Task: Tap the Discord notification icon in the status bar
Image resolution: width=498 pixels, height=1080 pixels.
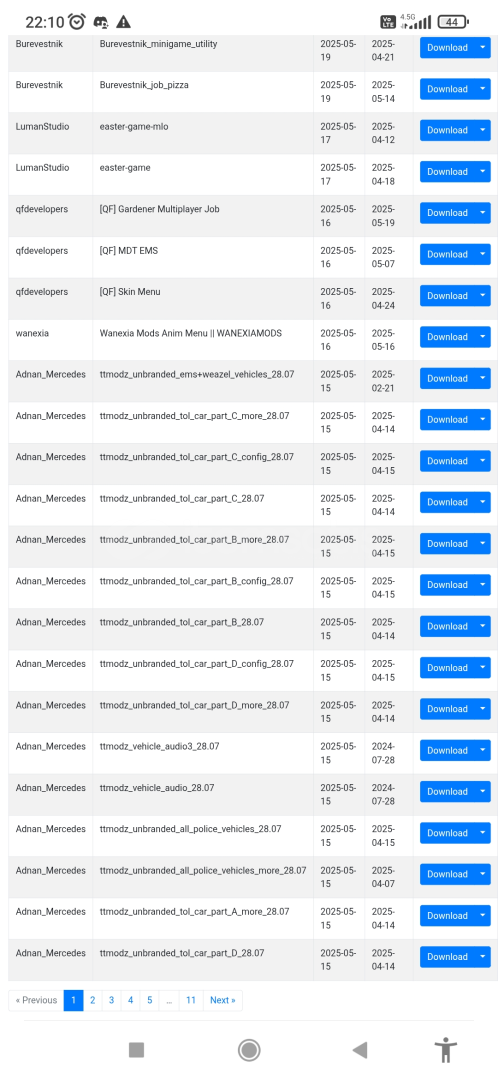Action: click(x=101, y=22)
